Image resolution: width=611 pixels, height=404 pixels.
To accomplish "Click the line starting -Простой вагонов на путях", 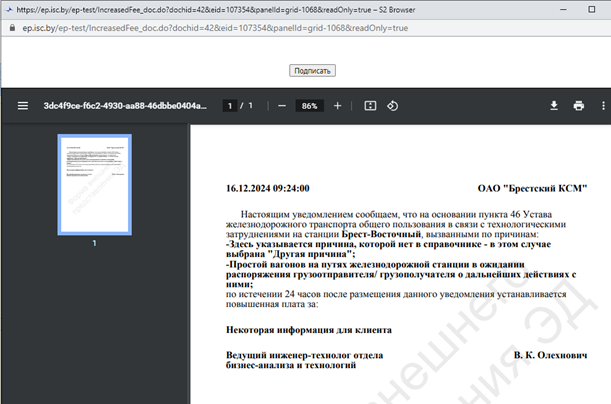I will (x=375, y=265).
